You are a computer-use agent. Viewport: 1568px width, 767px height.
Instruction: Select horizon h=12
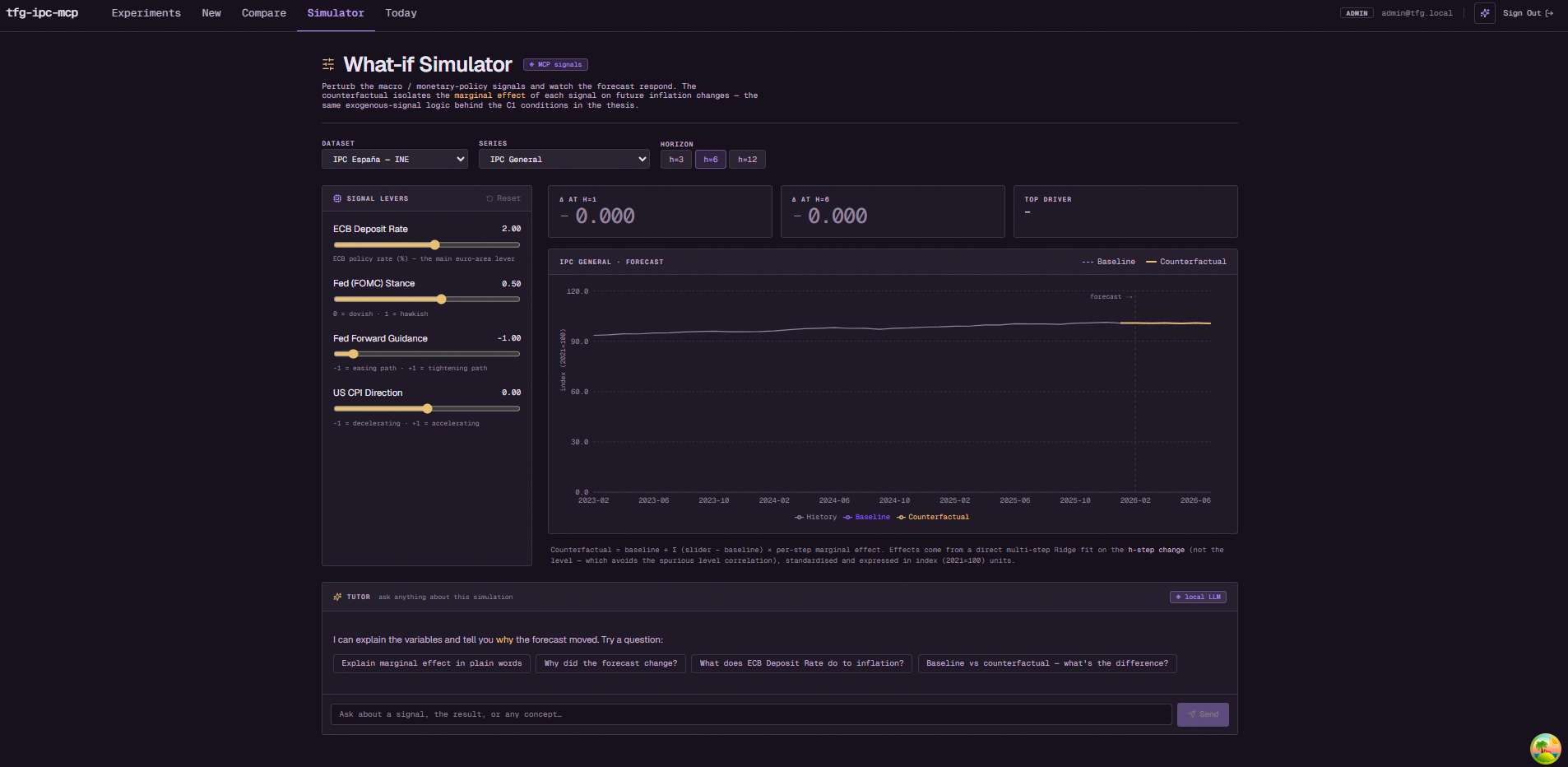[x=747, y=160]
